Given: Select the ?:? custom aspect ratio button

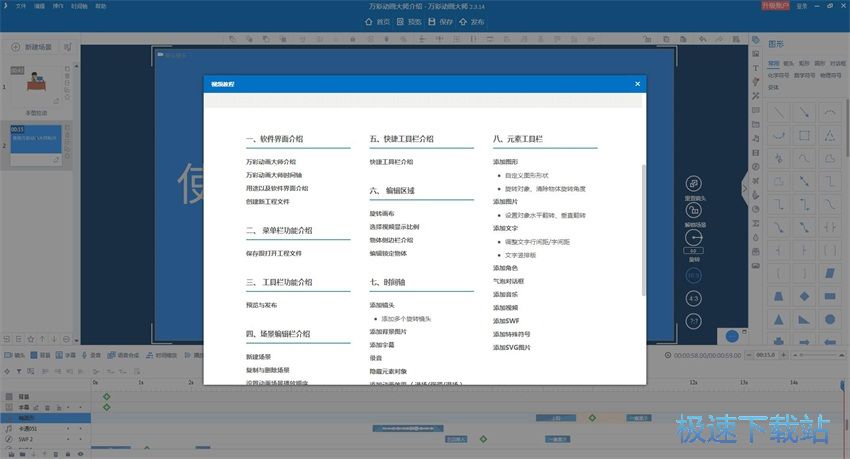Looking at the screenshot, I should coord(694,321).
